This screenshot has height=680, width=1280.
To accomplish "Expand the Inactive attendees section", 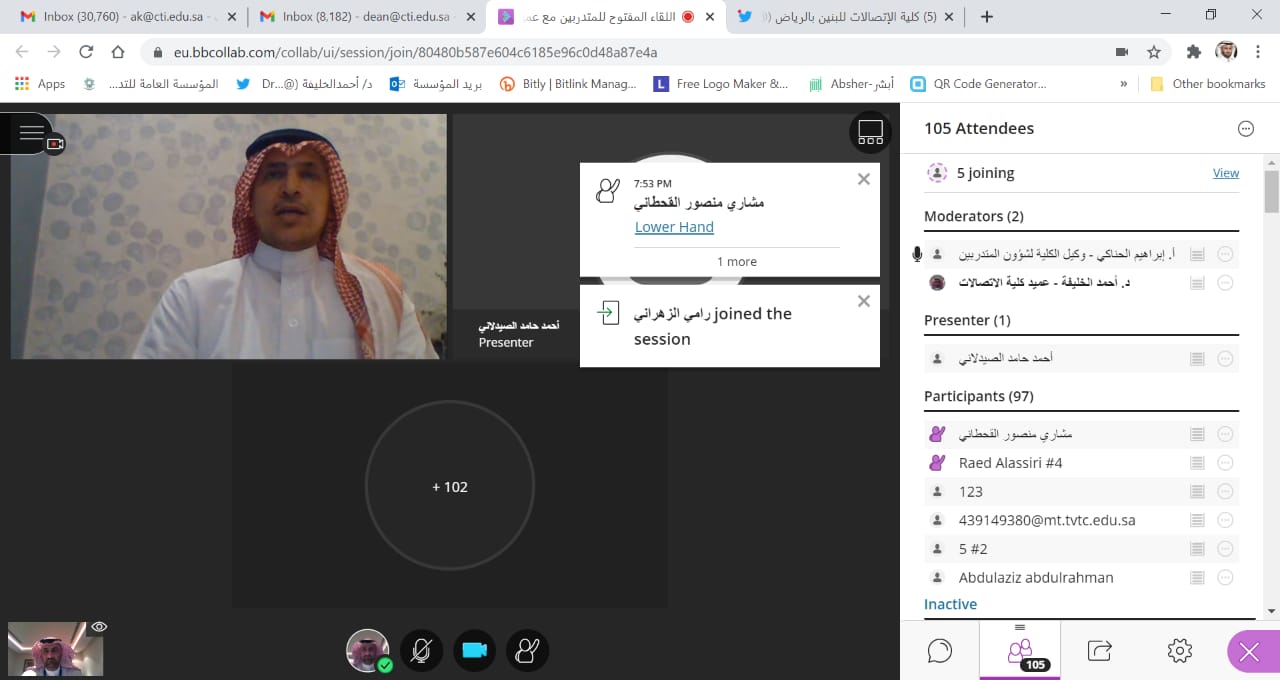I will [x=950, y=604].
